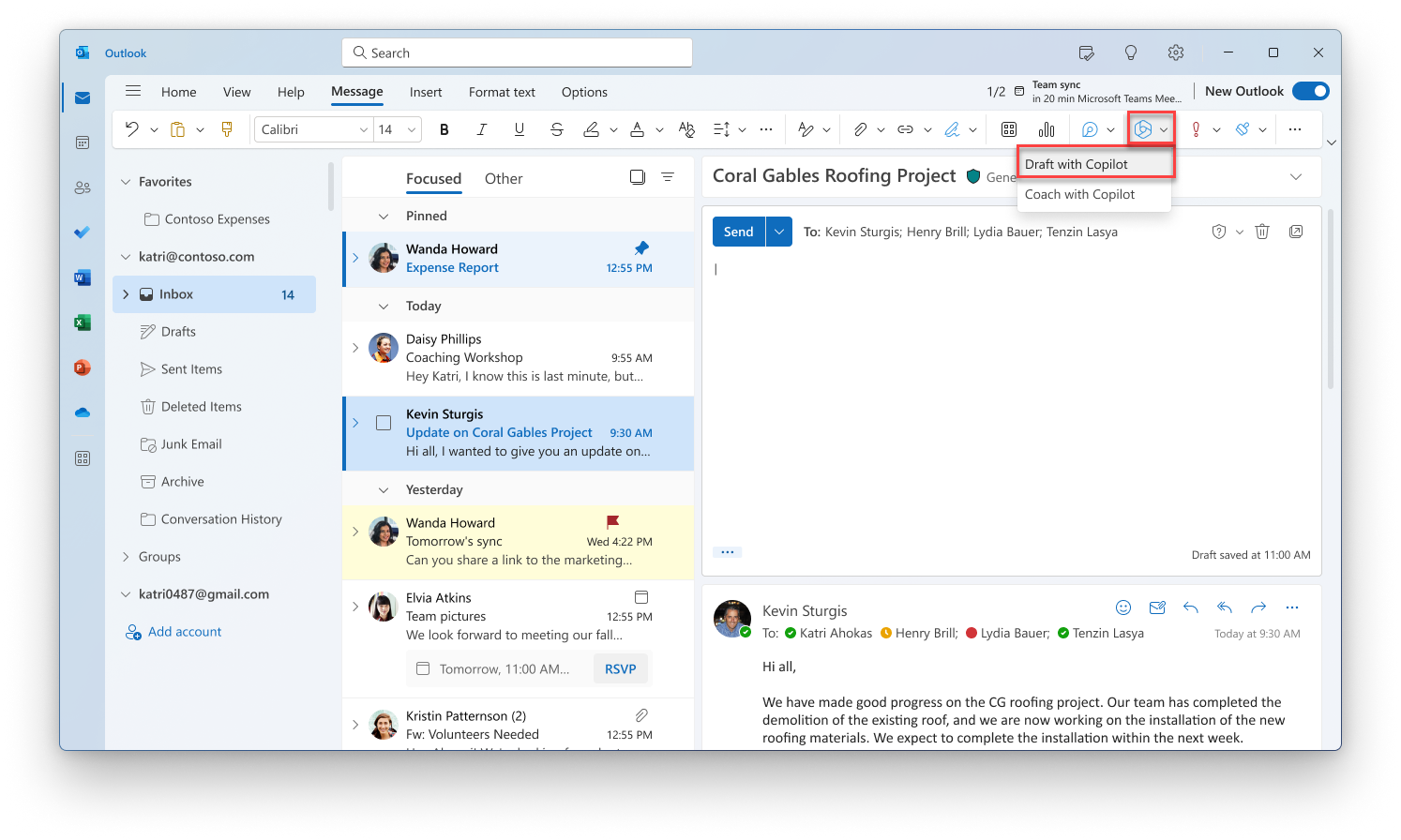Open People in the left app rail
Image resolution: width=1401 pixels, height=840 pixels.
point(83,187)
